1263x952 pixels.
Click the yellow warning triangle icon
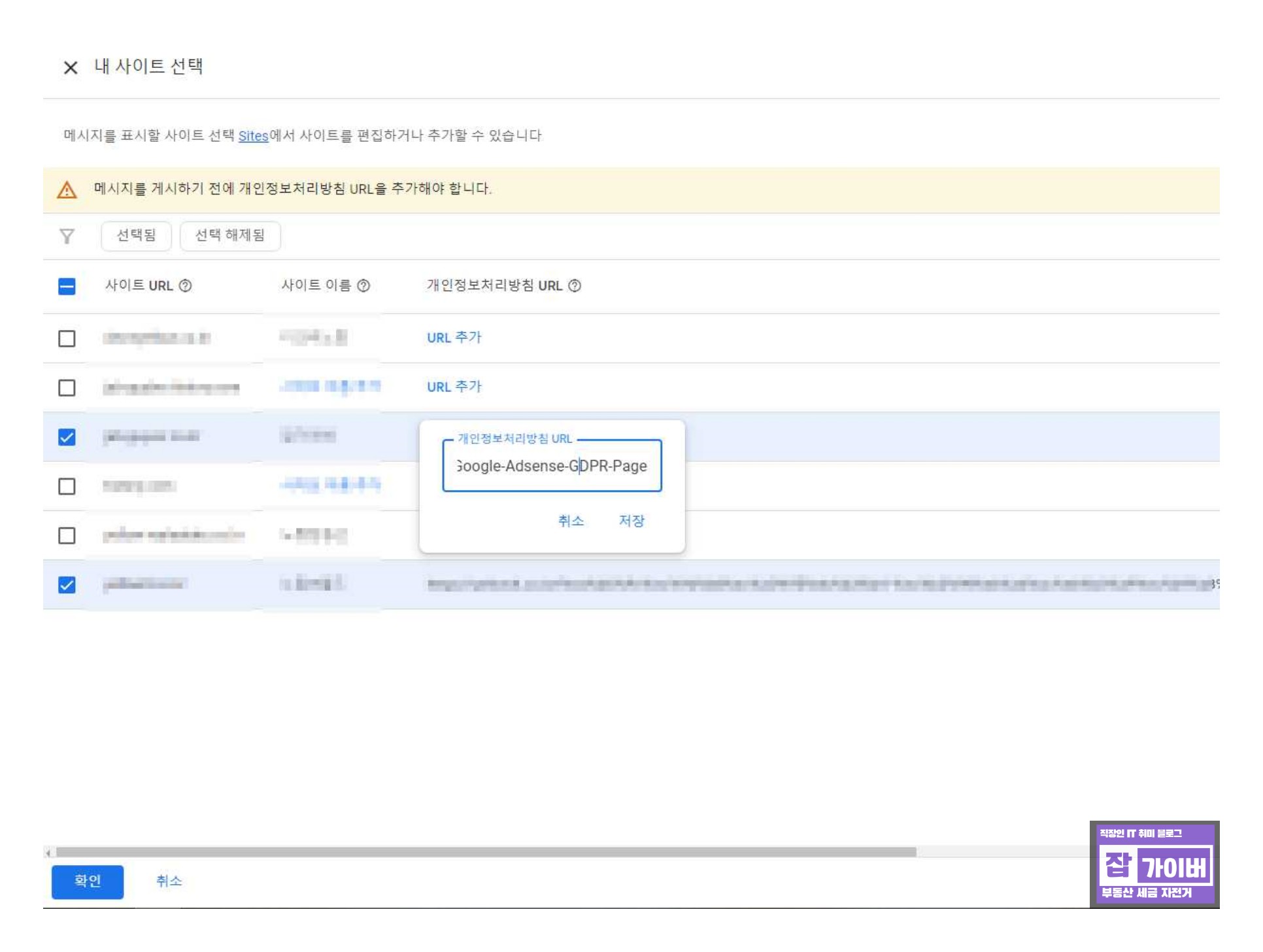click(x=67, y=189)
